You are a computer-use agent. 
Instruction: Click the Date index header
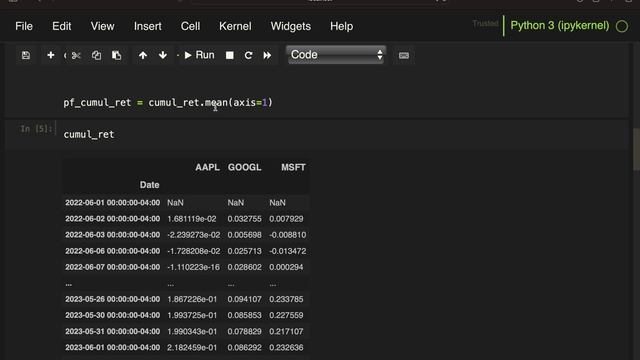pos(149,185)
